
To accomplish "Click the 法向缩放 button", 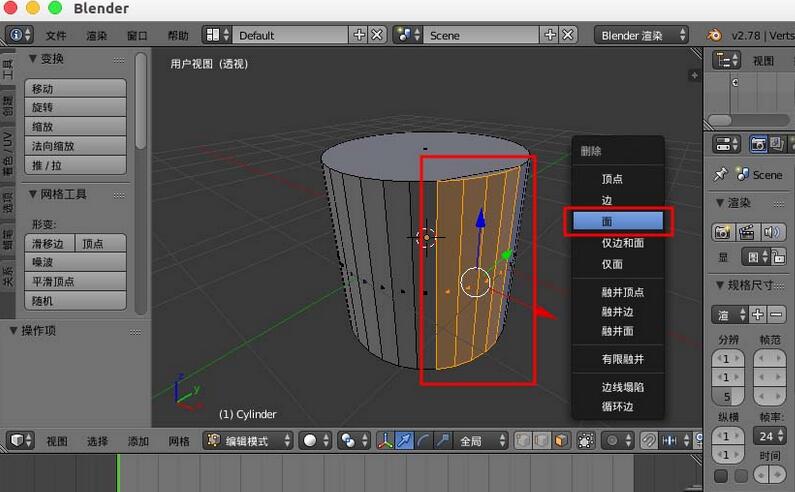I will 75,146.
